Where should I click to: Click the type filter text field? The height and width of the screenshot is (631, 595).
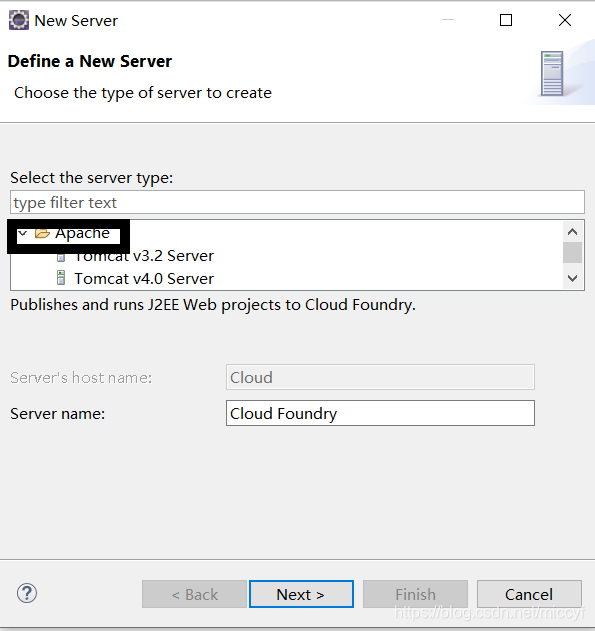point(297,202)
